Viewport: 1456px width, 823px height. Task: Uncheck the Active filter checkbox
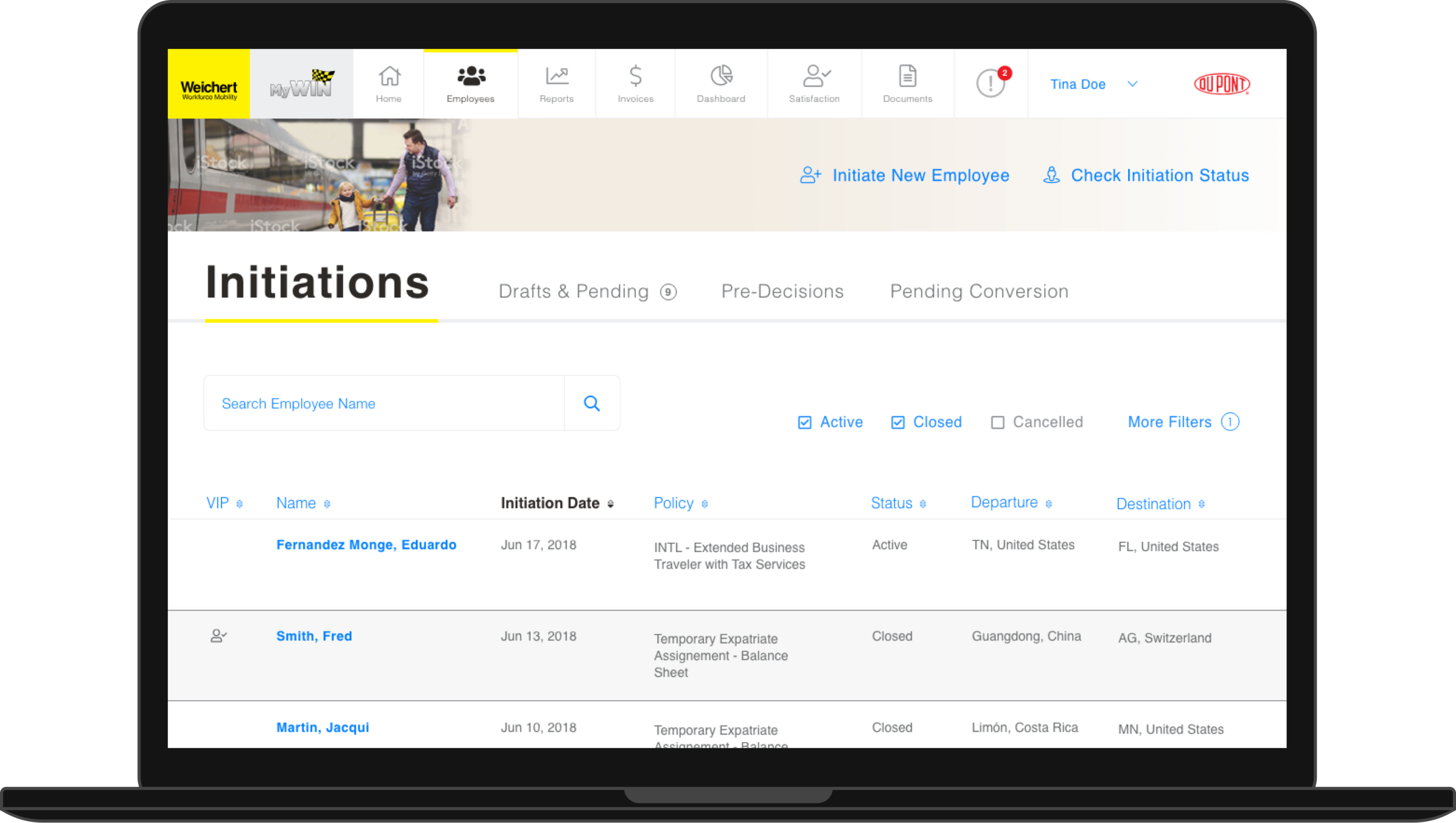(x=804, y=422)
